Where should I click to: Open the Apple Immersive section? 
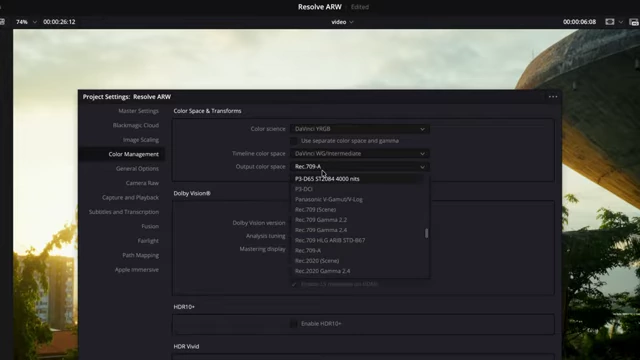point(136,270)
